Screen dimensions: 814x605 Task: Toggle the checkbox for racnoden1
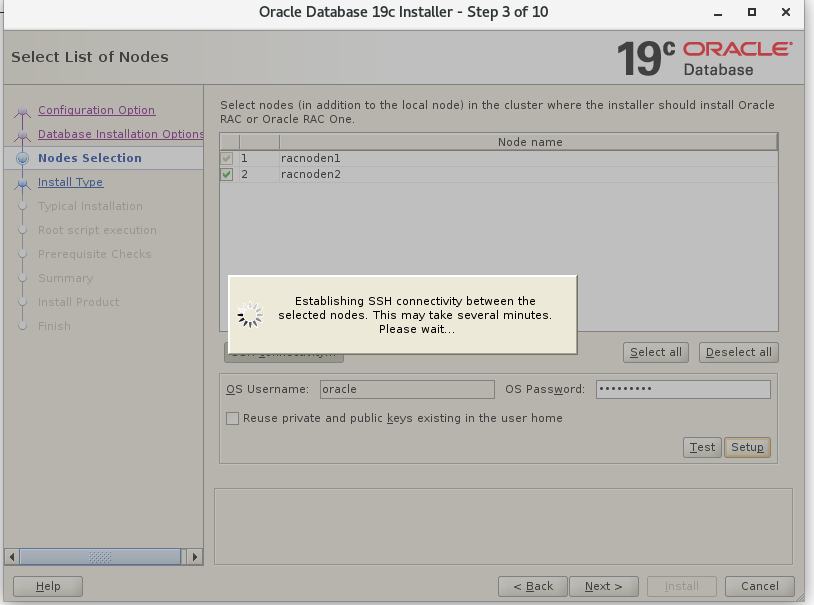226,158
